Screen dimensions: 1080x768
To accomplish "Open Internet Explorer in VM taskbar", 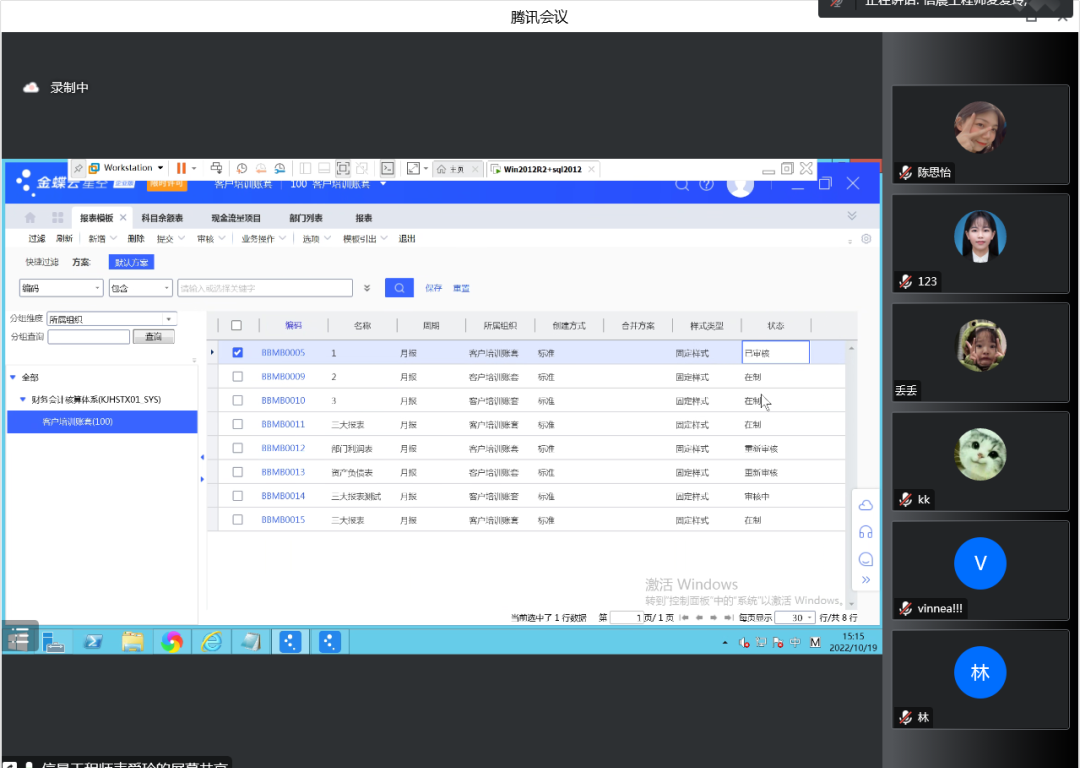I will tap(211, 642).
